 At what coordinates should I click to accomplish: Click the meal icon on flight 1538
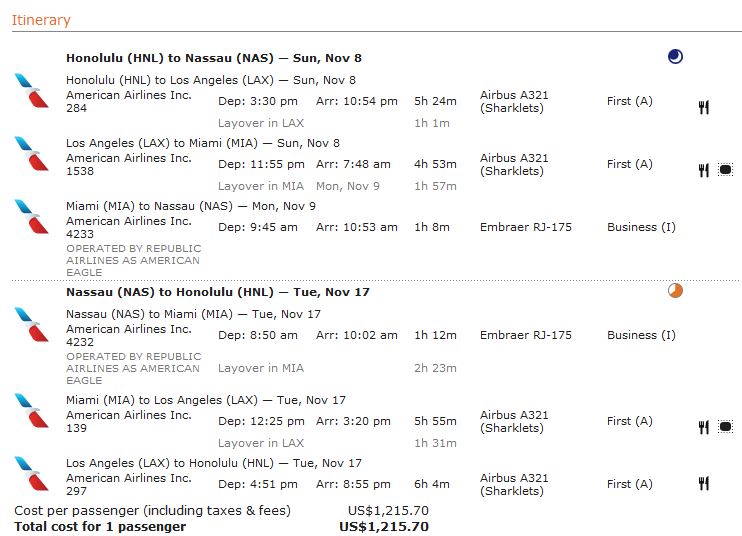[x=704, y=170]
